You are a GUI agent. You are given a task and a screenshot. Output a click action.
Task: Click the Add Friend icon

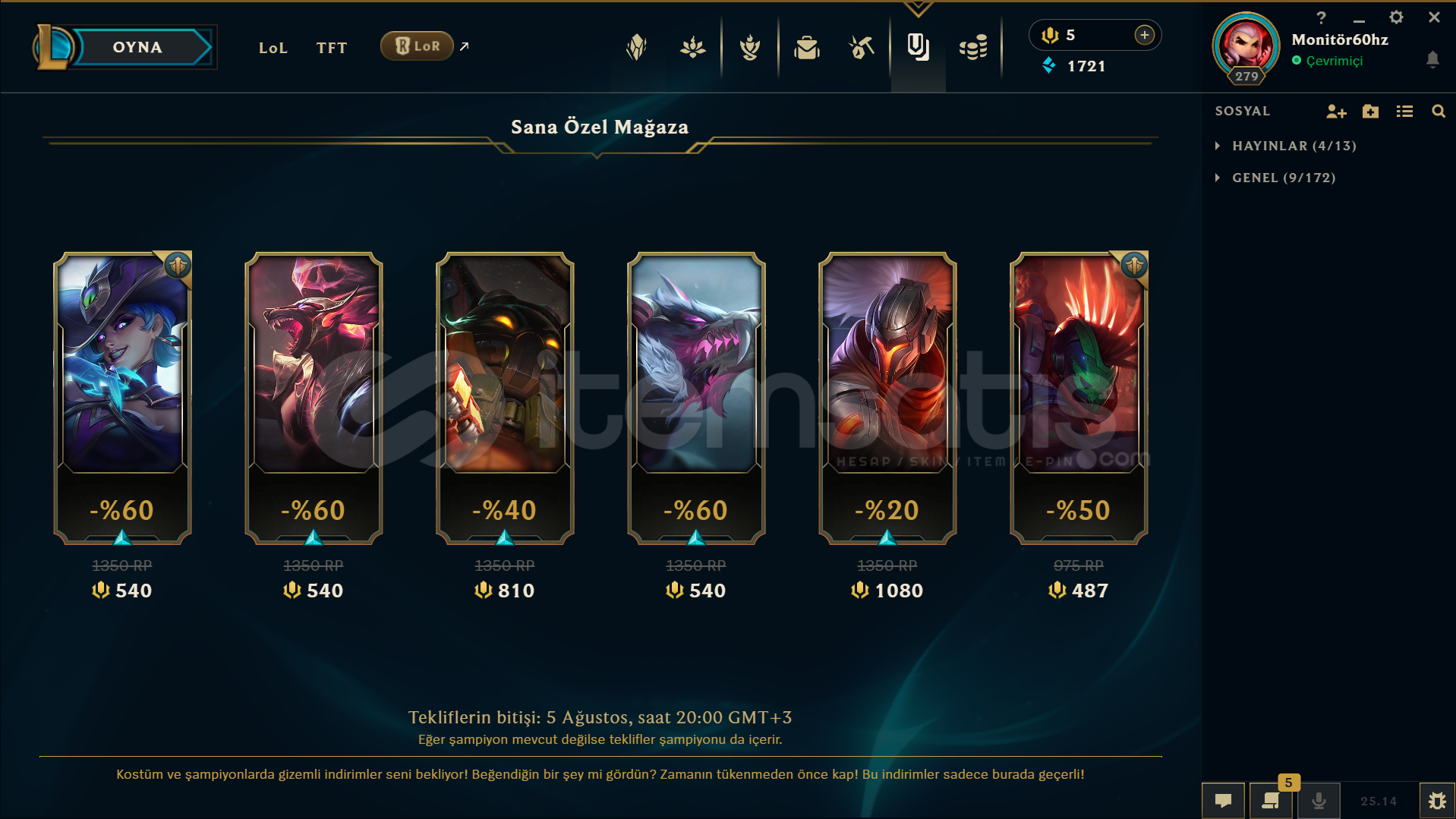pos(1336,112)
